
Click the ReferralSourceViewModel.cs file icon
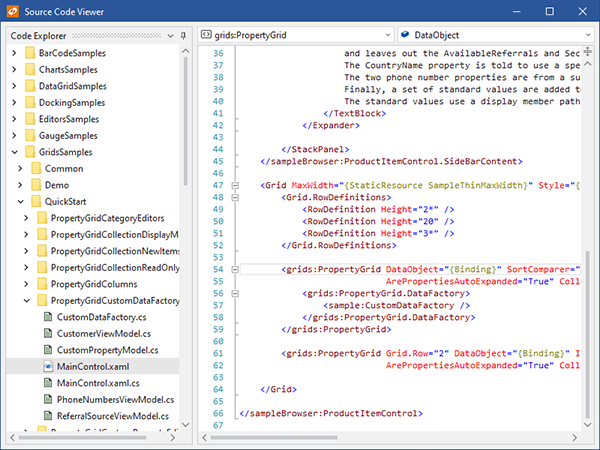pyautogui.click(x=48, y=416)
